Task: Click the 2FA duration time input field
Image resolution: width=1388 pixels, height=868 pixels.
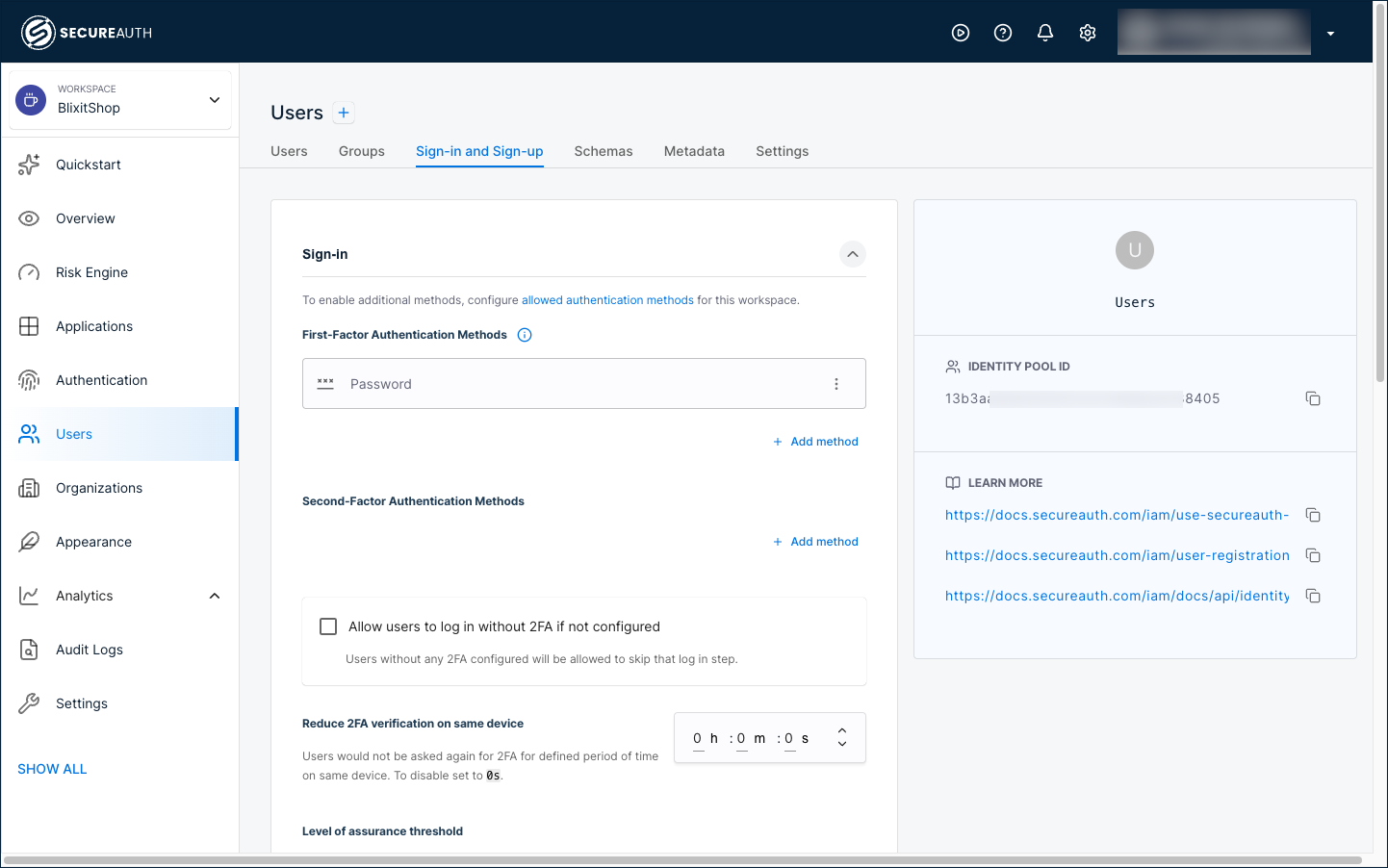Action: (x=770, y=738)
